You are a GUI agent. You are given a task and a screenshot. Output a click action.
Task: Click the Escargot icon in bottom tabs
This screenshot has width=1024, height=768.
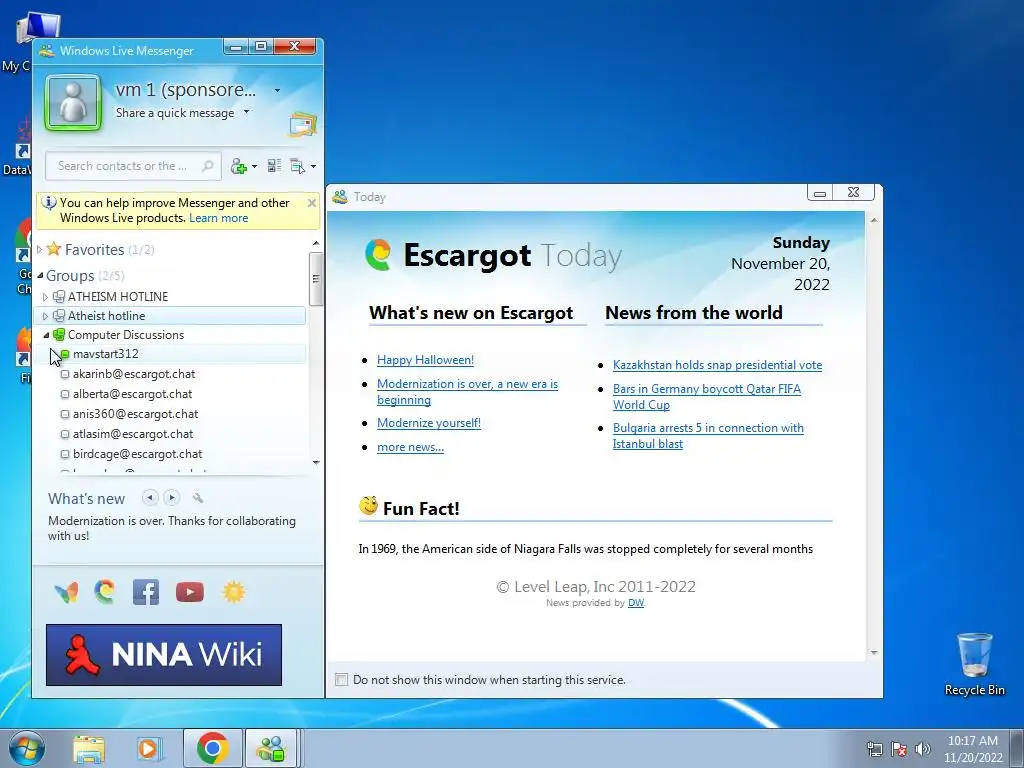click(104, 592)
